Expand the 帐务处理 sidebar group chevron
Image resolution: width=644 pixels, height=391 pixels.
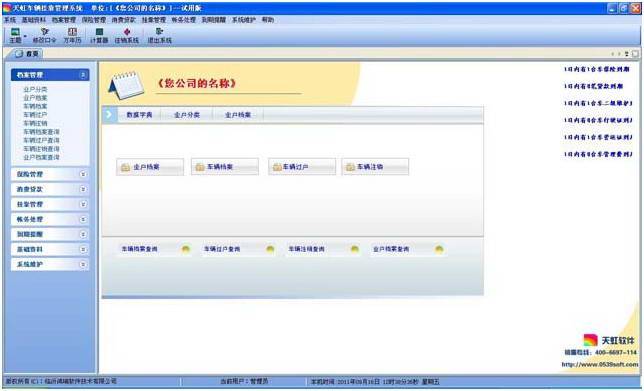coord(83,219)
